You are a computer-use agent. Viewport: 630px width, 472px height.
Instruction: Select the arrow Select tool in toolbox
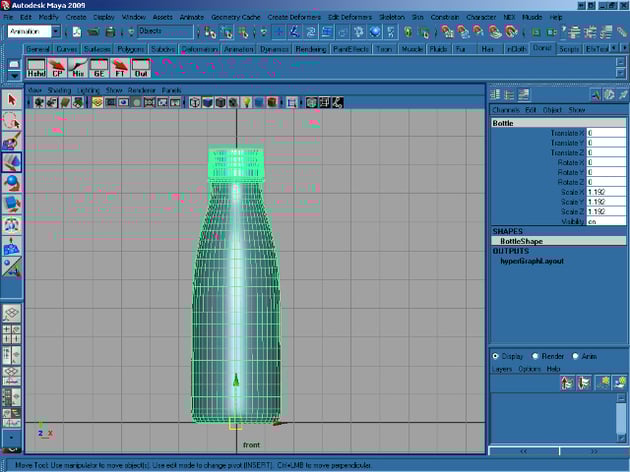pyautogui.click(x=12, y=100)
